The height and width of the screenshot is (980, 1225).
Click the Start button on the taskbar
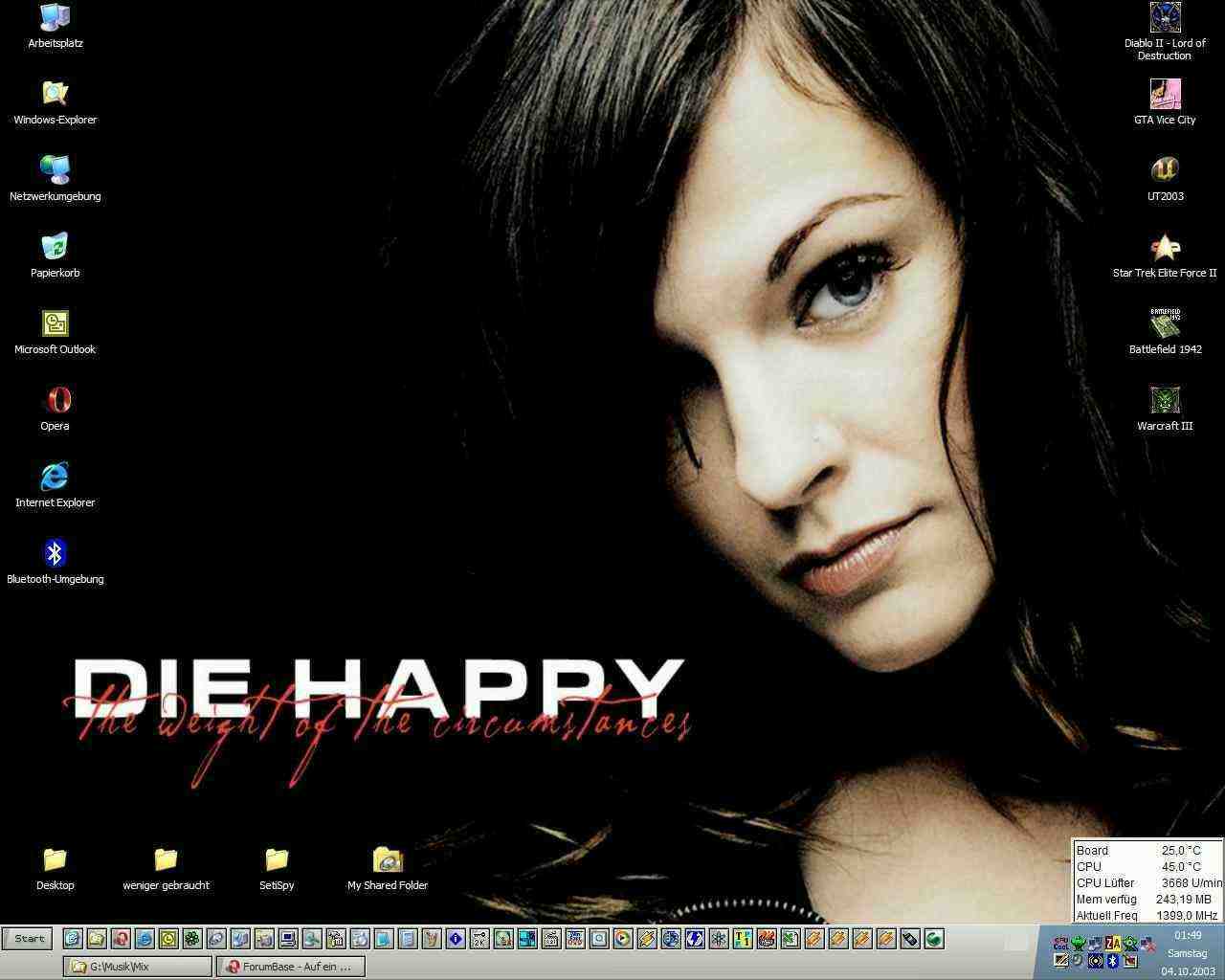[x=28, y=939]
